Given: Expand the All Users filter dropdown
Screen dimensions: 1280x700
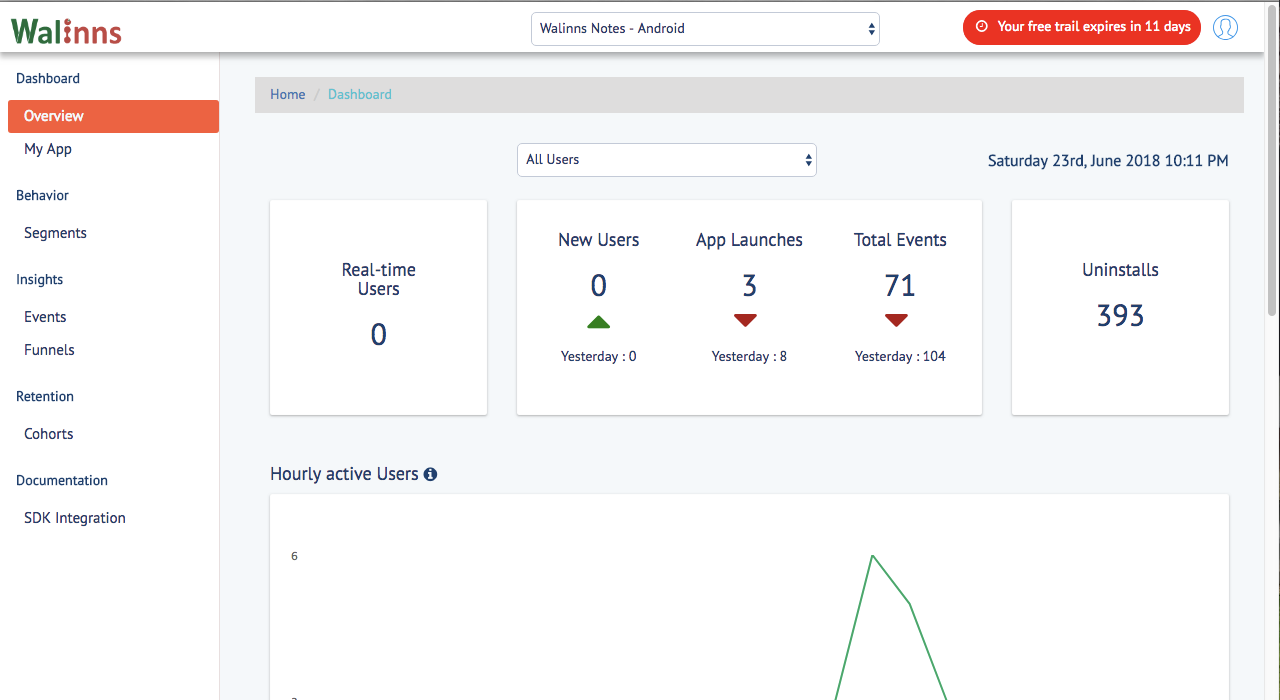Looking at the screenshot, I should tap(667, 160).
